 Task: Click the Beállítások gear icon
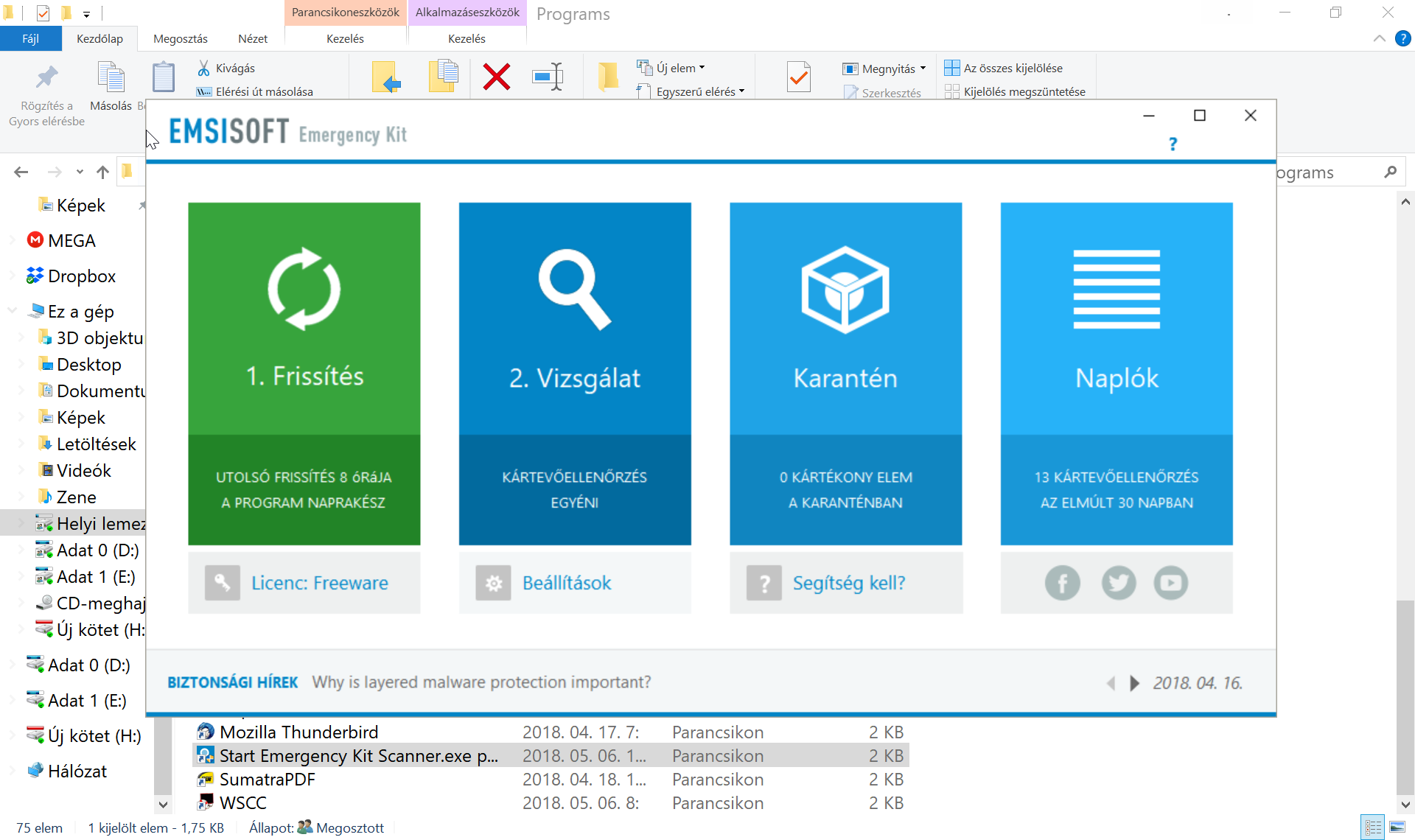click(493, 583)
